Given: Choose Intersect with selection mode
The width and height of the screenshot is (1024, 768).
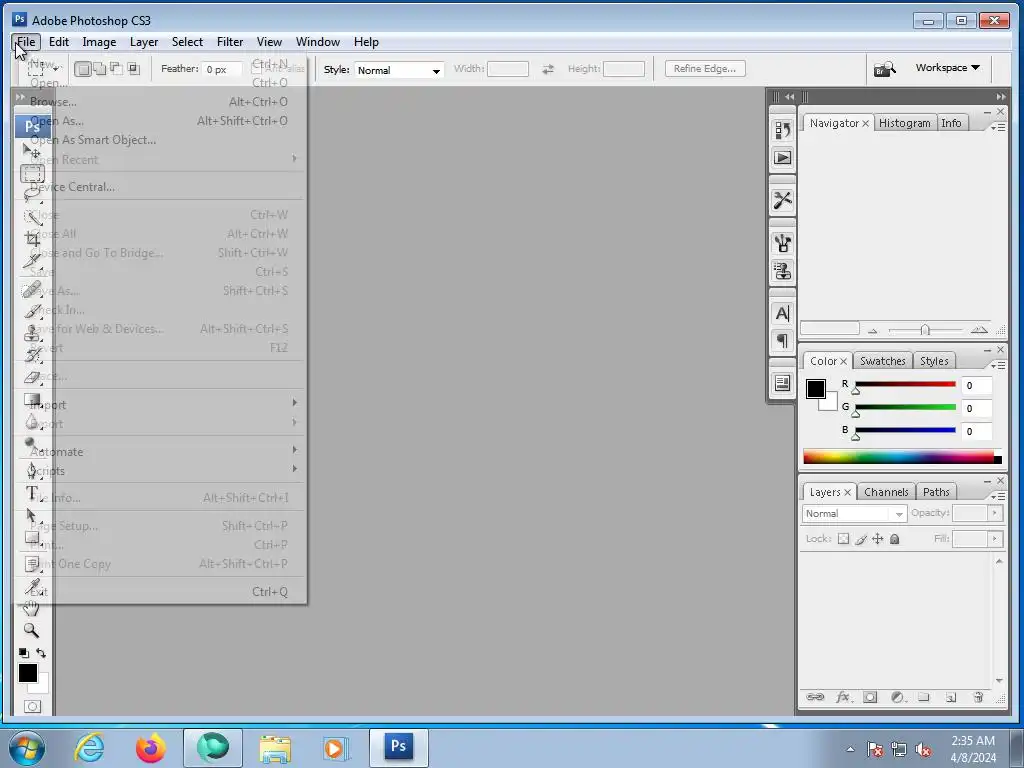Looking at the screenshot, I should (x=133, y=69).
